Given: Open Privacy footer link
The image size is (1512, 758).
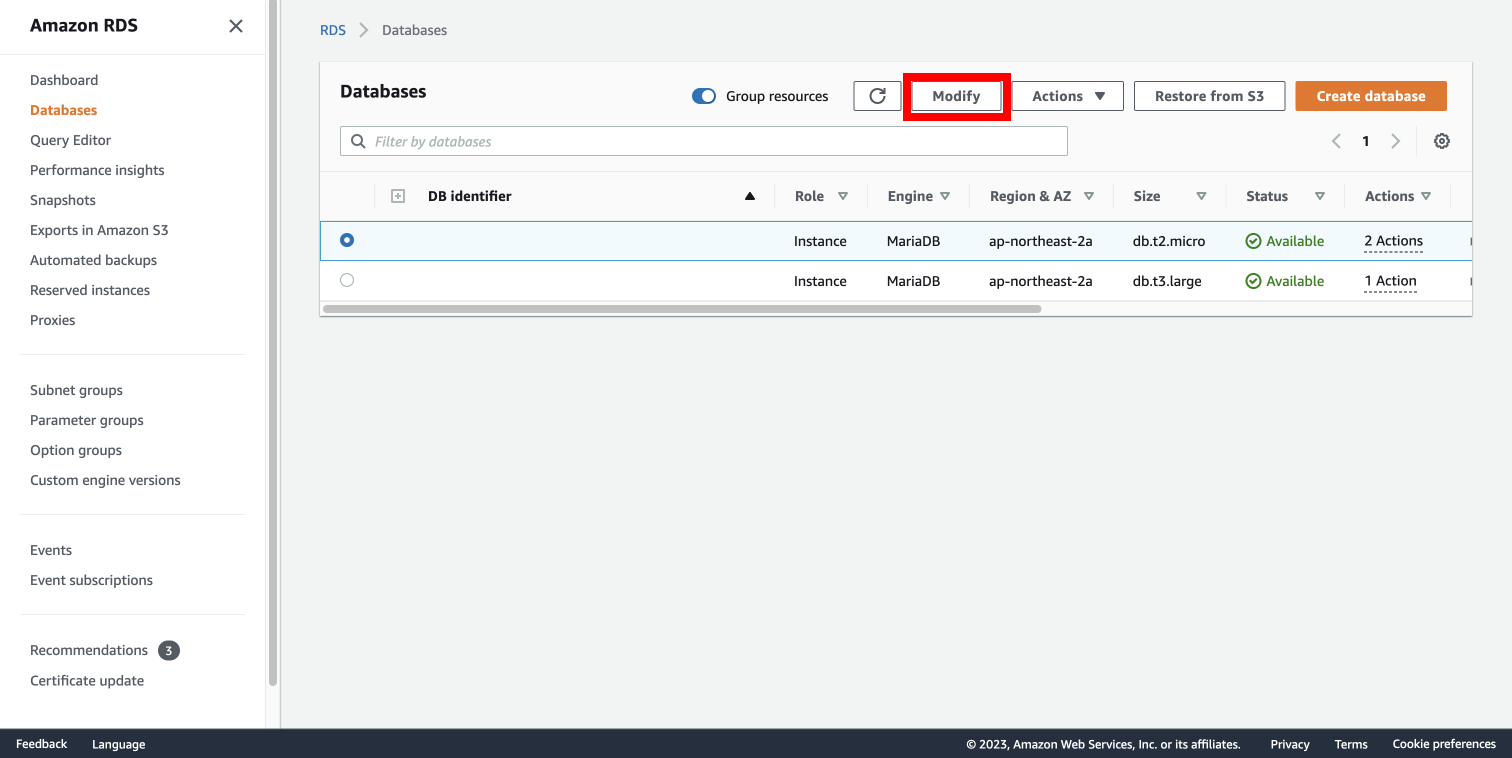Looking at the screenshot, I should tap(1290, 744).
